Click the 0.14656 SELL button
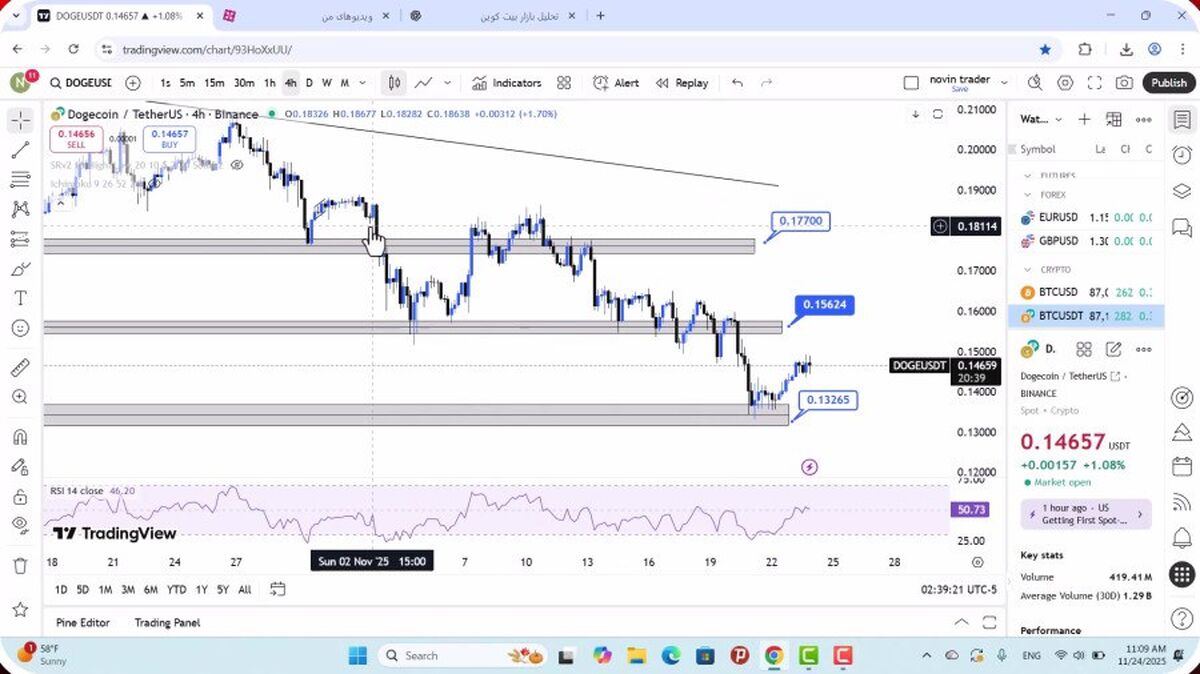The width and height of the screenshot is (1200, 674). 77,139
